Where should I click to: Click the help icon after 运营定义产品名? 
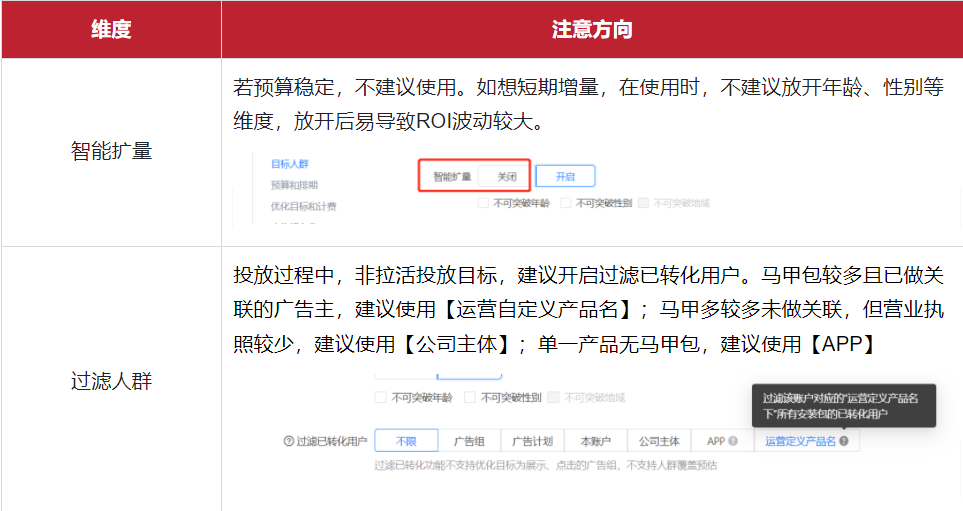(844, 441)
